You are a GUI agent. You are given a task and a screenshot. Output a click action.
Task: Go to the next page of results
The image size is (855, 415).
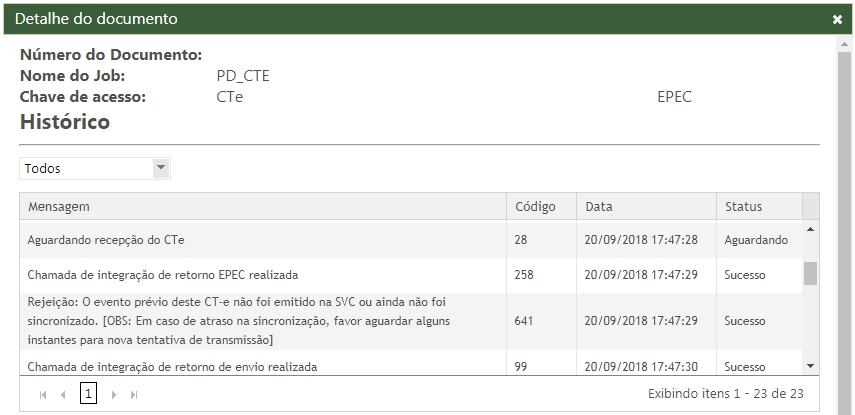click(x=113, y=394)
